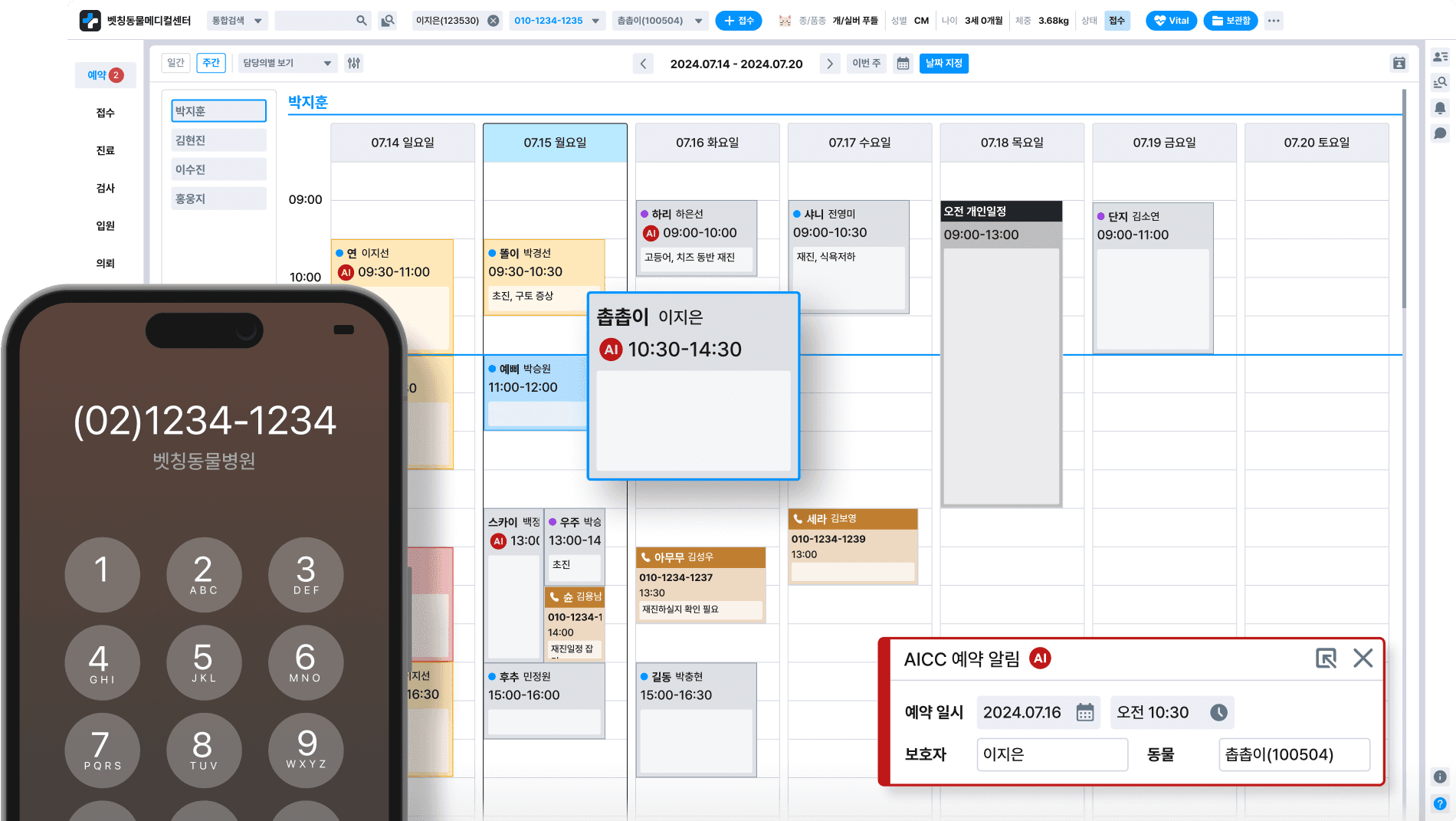Click the blue + 접수 button
1456x821 pixels.
click(739, 21)
